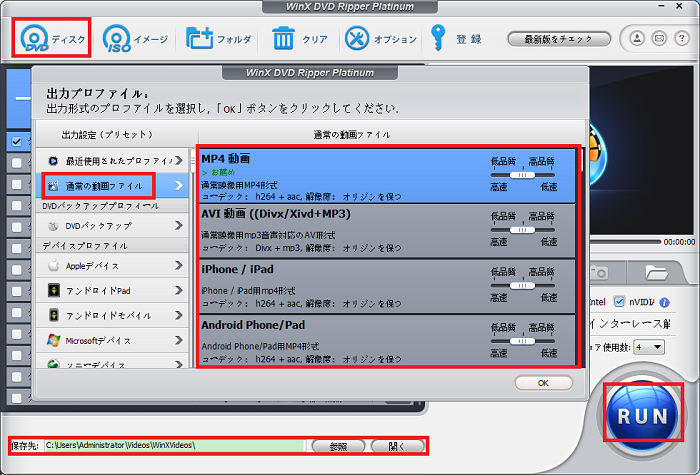Open help via the question mark icon
This screenshot has height=475, width=700.
coord(681,38)
